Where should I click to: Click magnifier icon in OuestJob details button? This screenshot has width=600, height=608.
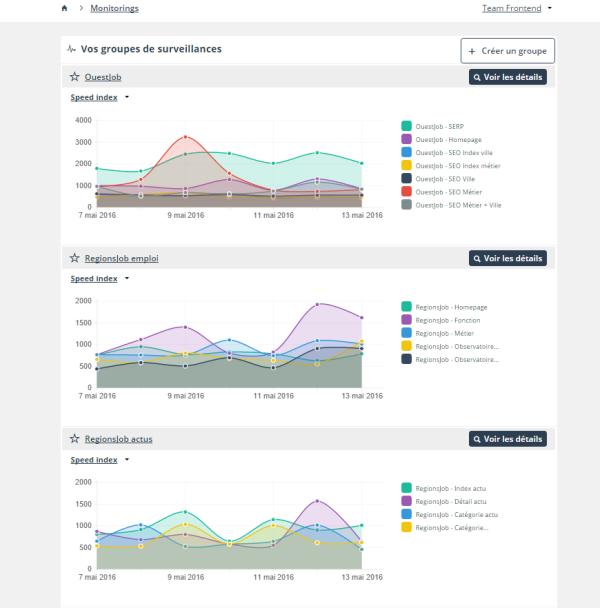click(x=477, y=77)
